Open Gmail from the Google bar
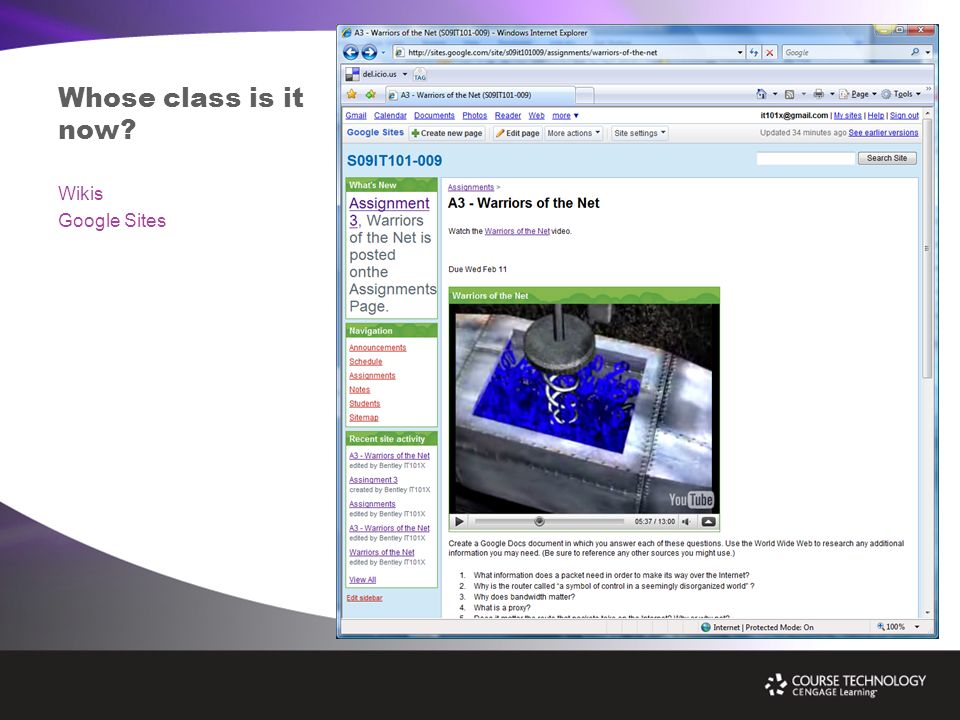The width and height of the screenshot is (960, 720). [356, 116]
